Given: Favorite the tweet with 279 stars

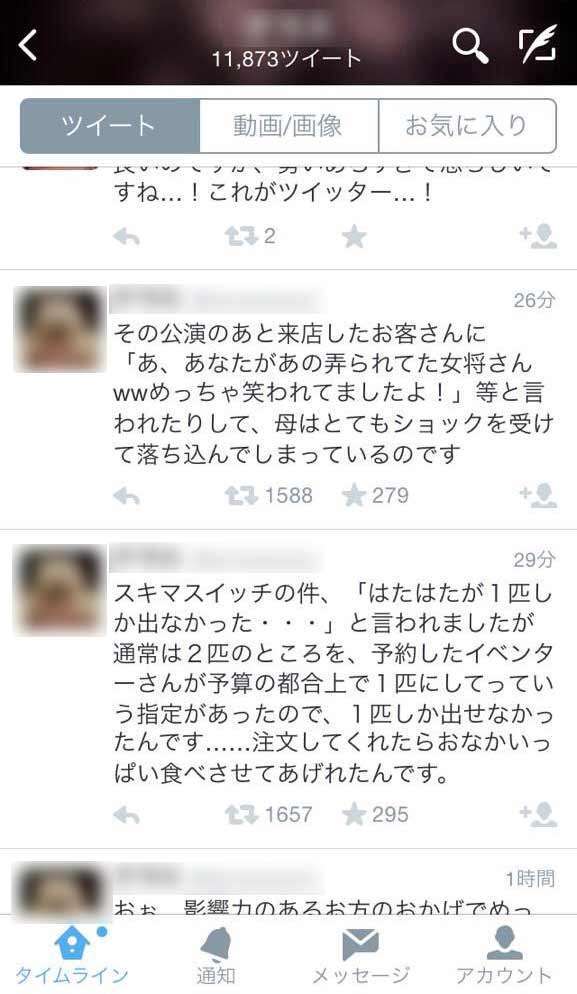Looking at the screenshot, I should coord(354,496).
